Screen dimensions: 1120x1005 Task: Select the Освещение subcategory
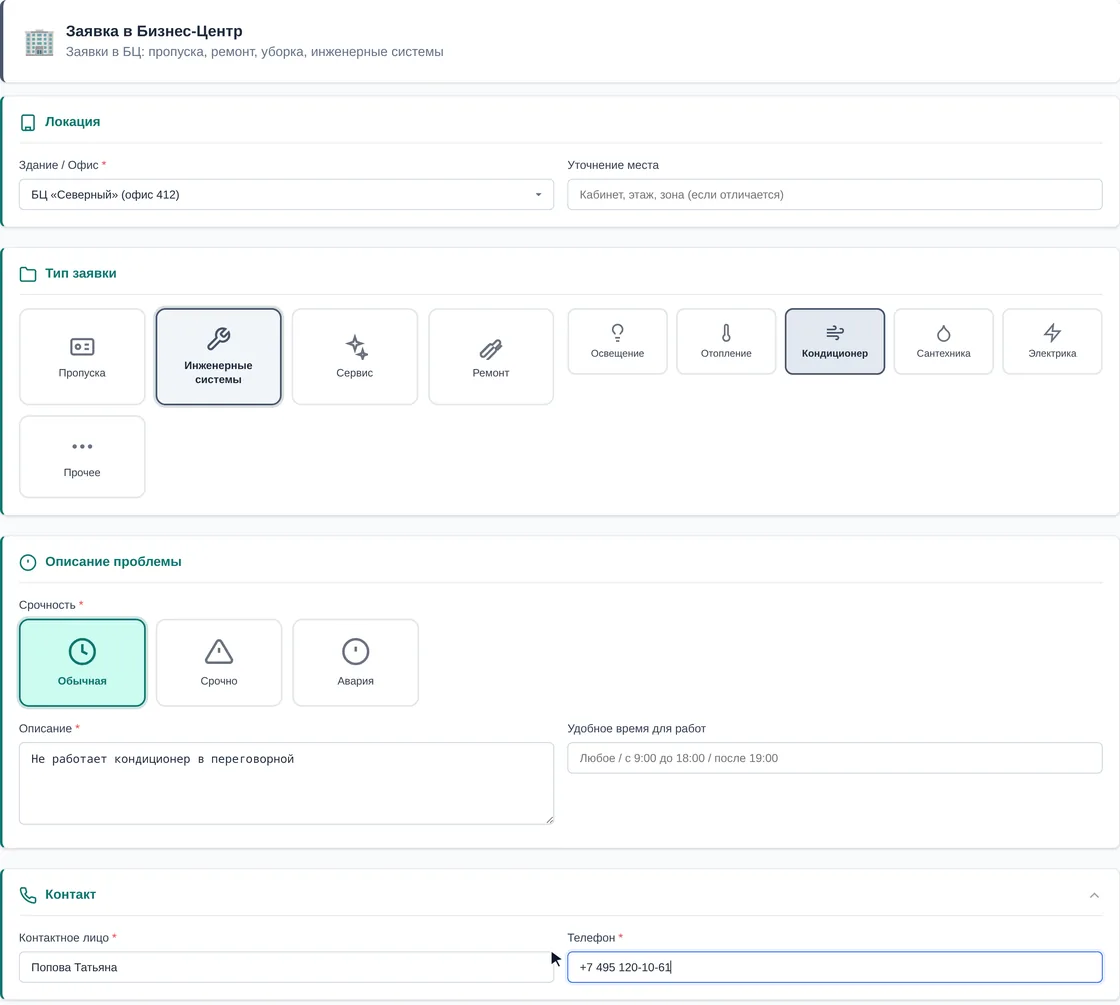click(x=617, y=341)
